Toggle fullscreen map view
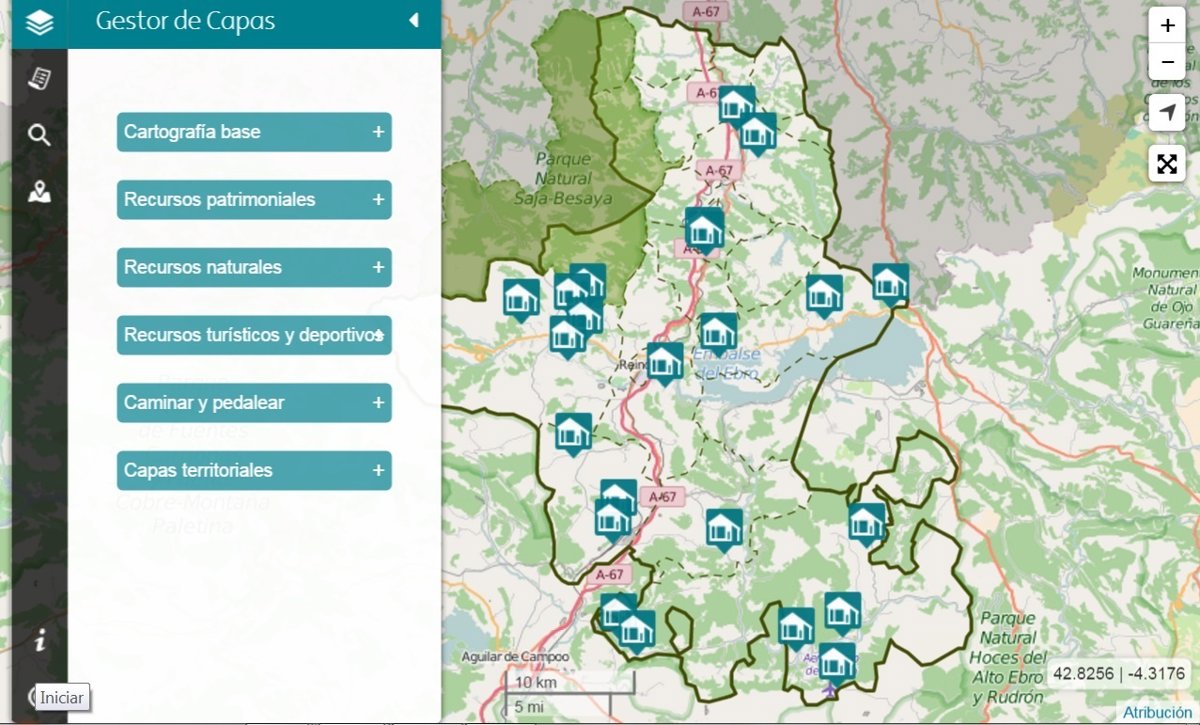The width and height of the screenshot is (1200, 725). click(x=1167, y=164)
